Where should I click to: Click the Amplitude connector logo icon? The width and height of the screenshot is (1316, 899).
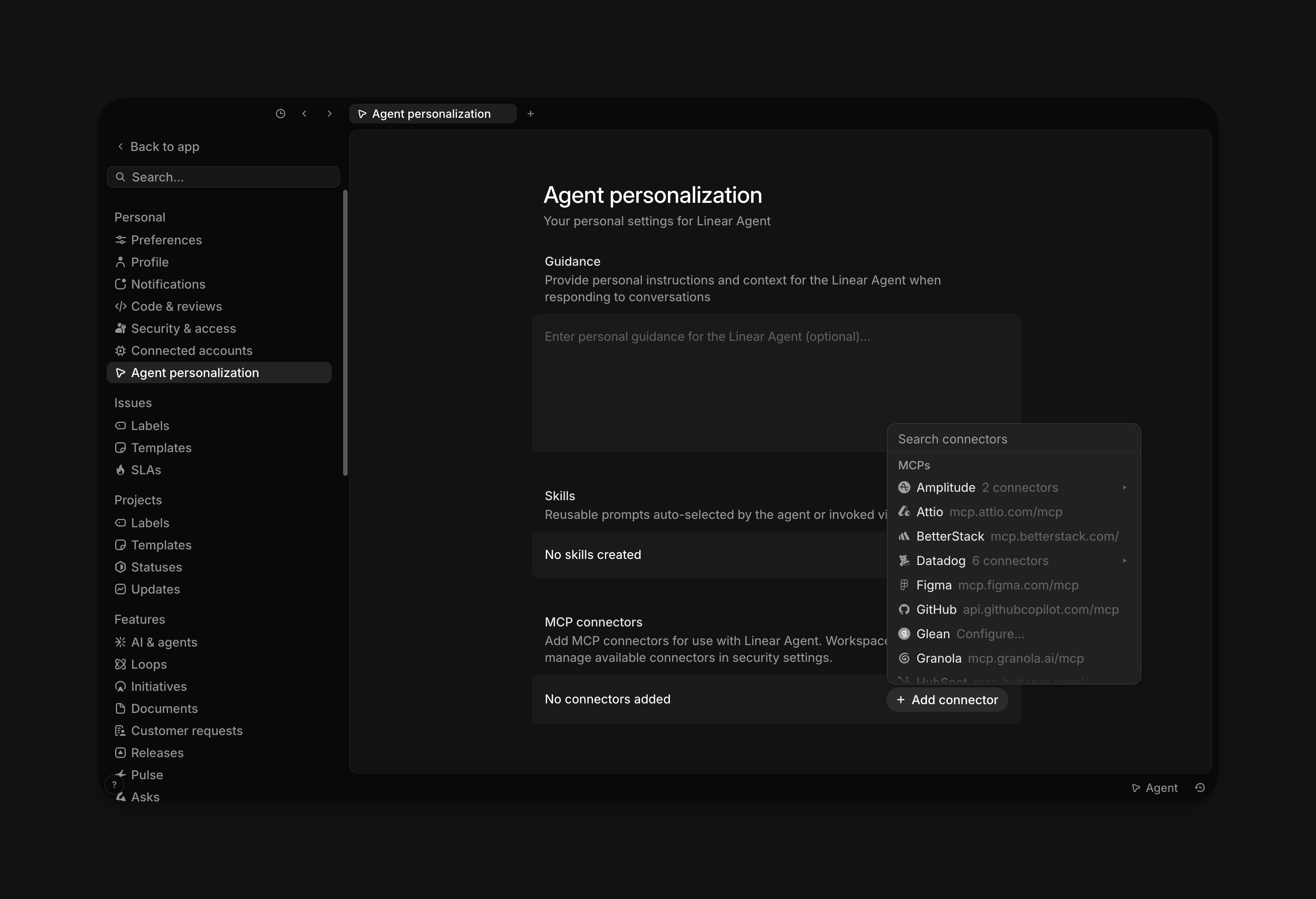904,487
